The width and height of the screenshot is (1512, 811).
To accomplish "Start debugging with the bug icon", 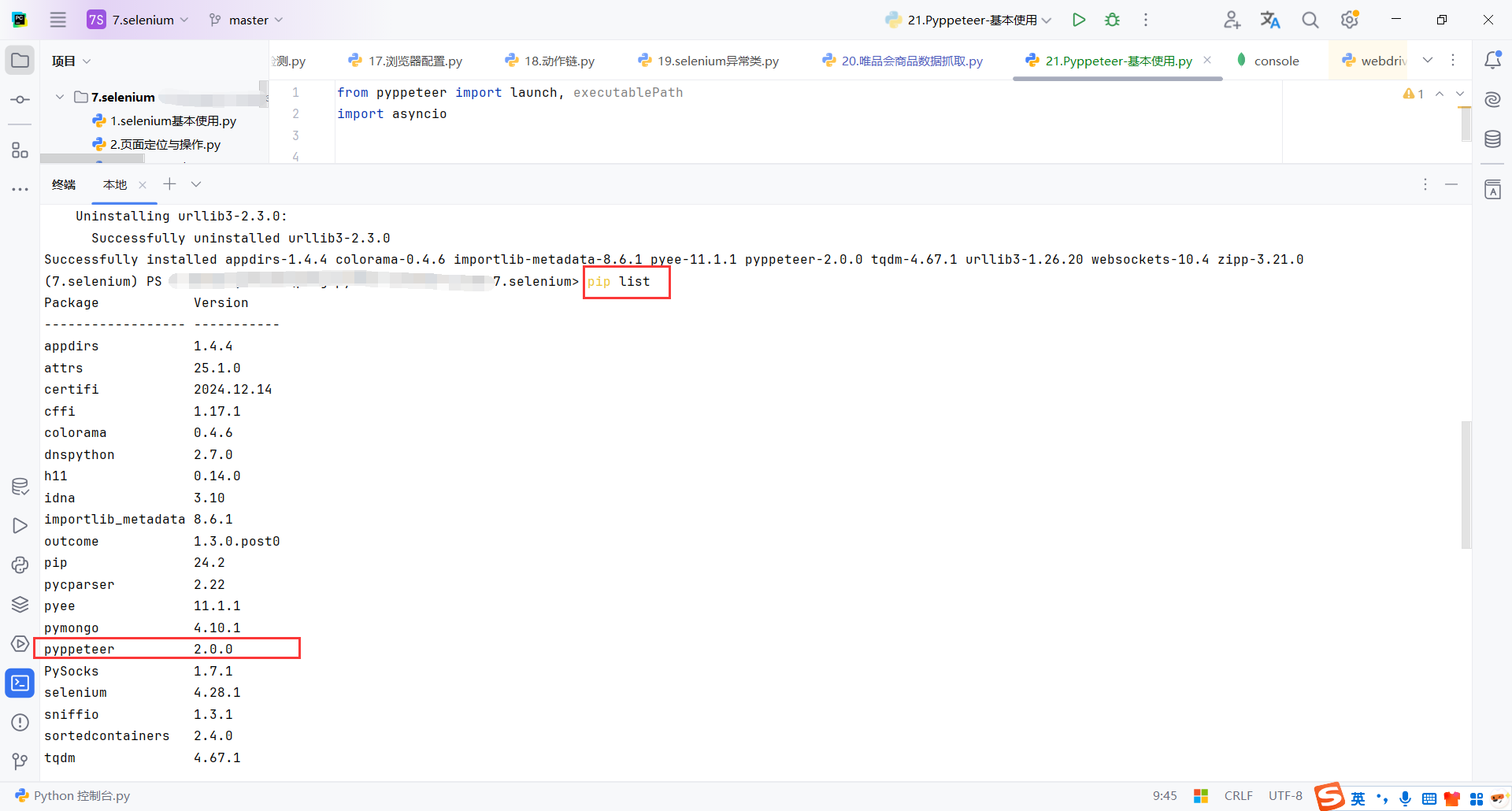I will pyautogui.click(x=1112, y=20).
